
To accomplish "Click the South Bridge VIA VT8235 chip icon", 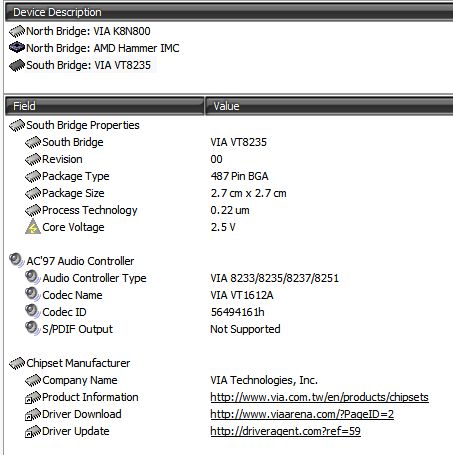I will click(x=17, y=65).
